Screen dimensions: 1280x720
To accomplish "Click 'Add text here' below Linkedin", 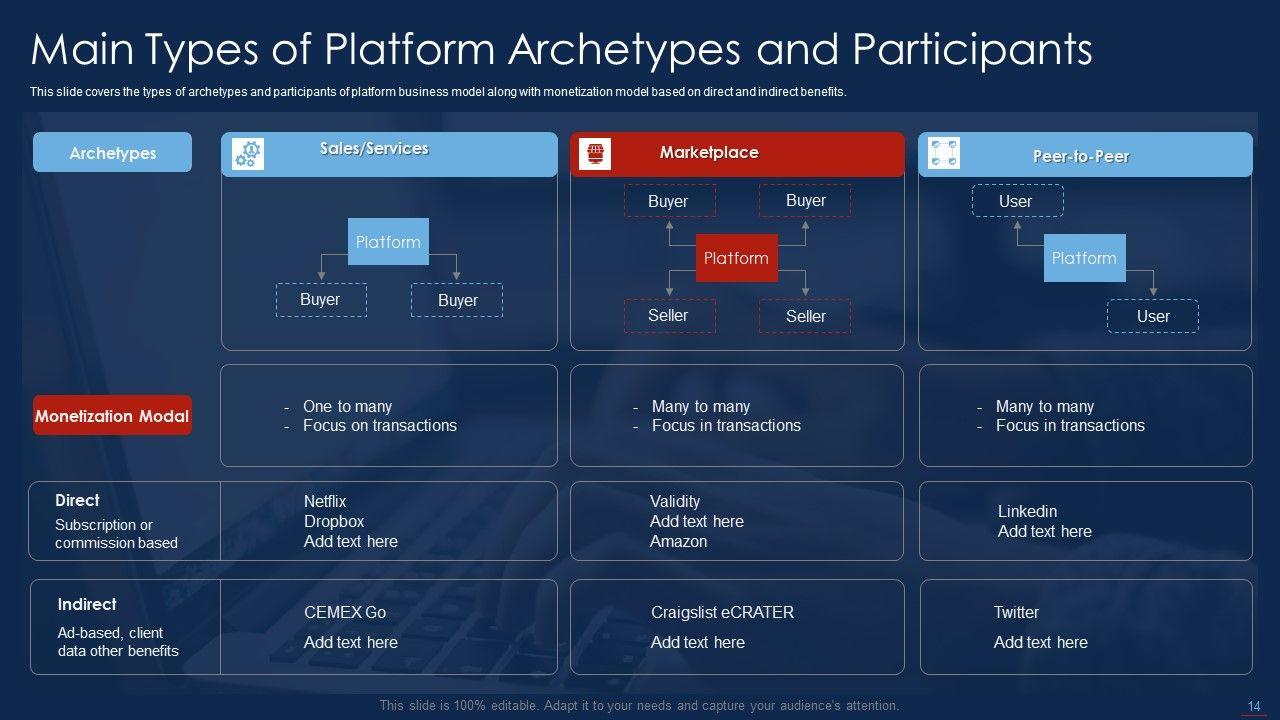I will click(1045, 531).
